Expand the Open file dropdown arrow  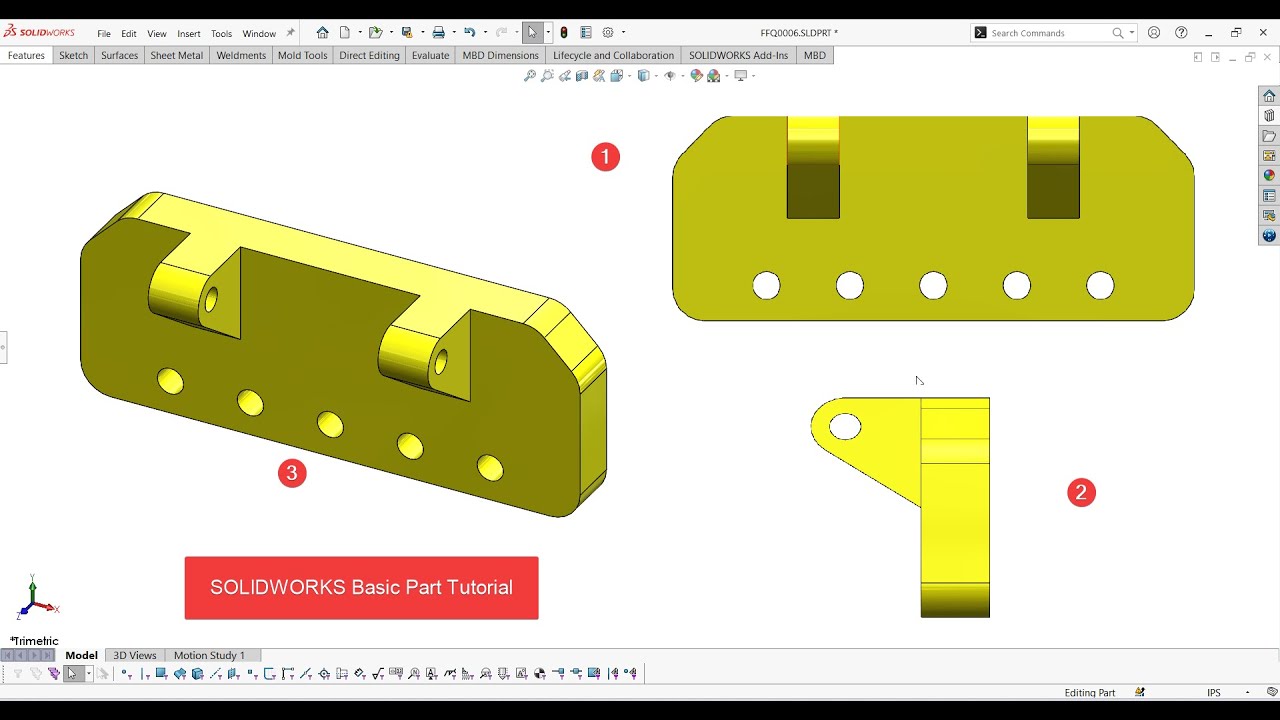click(391, 33)
